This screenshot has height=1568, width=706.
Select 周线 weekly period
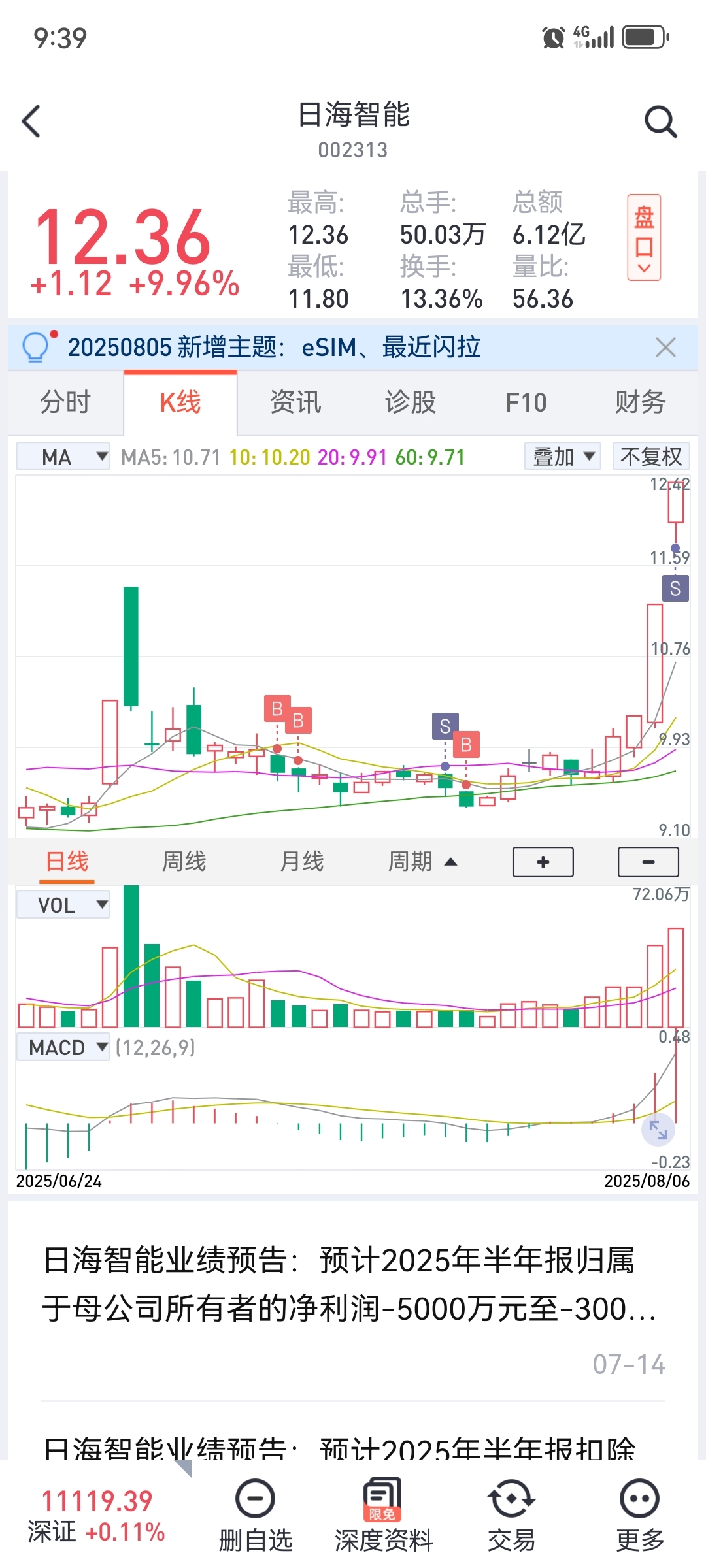tap(184, 862)
